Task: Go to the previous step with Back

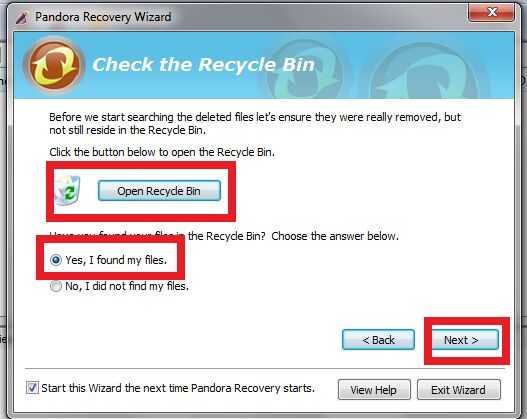Action: coord(378,340)
